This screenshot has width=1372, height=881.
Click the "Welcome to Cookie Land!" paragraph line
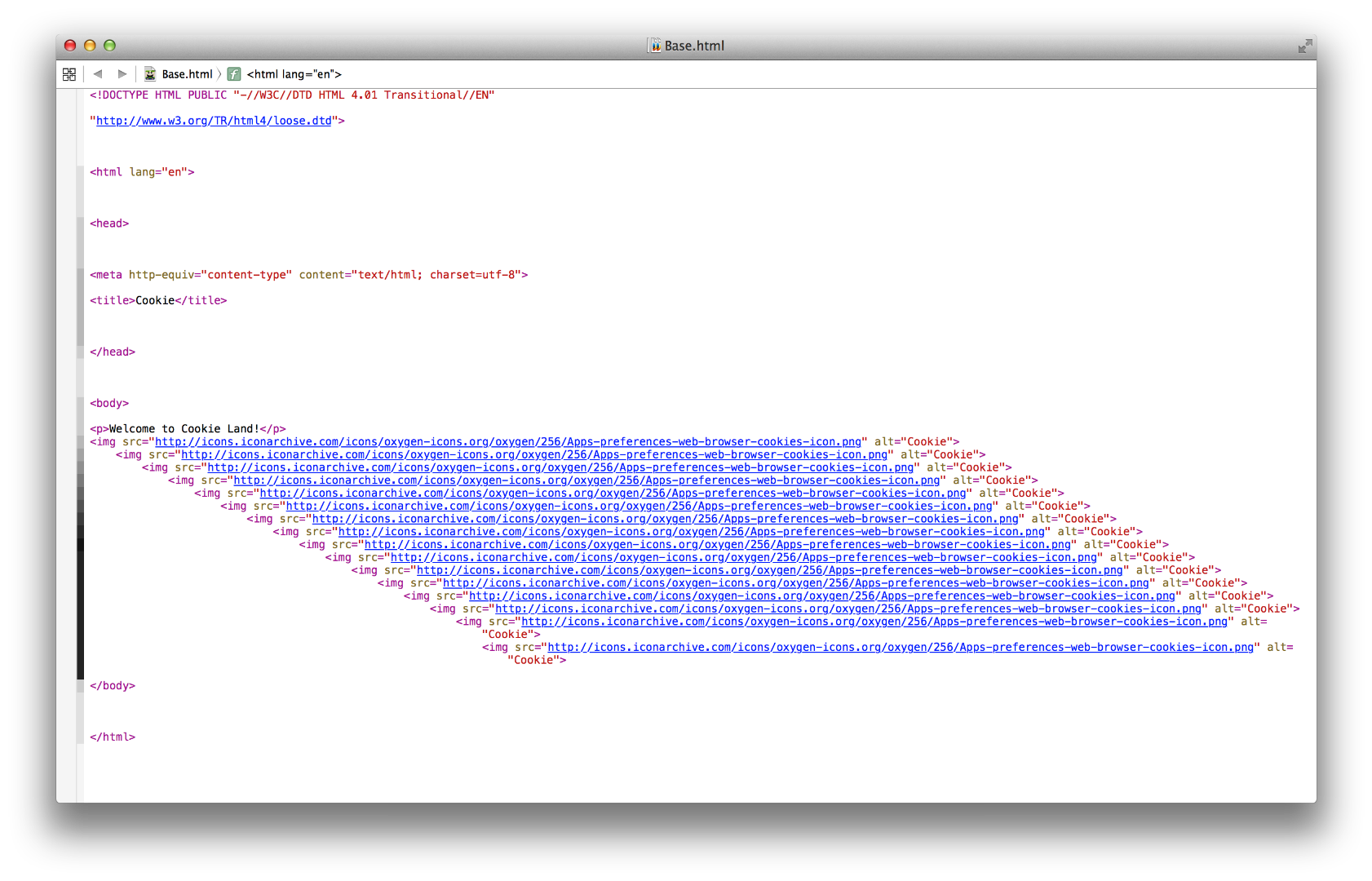coord(188,429)
